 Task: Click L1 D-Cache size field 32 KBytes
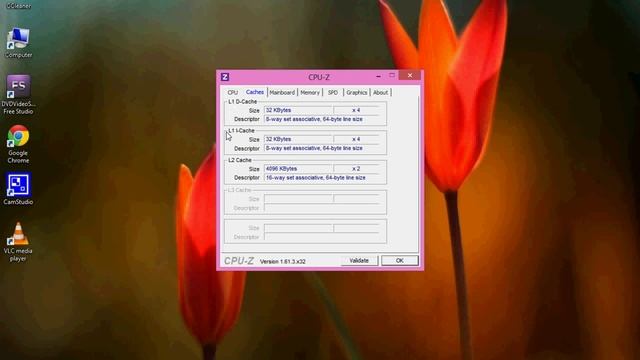click(299, 110)
